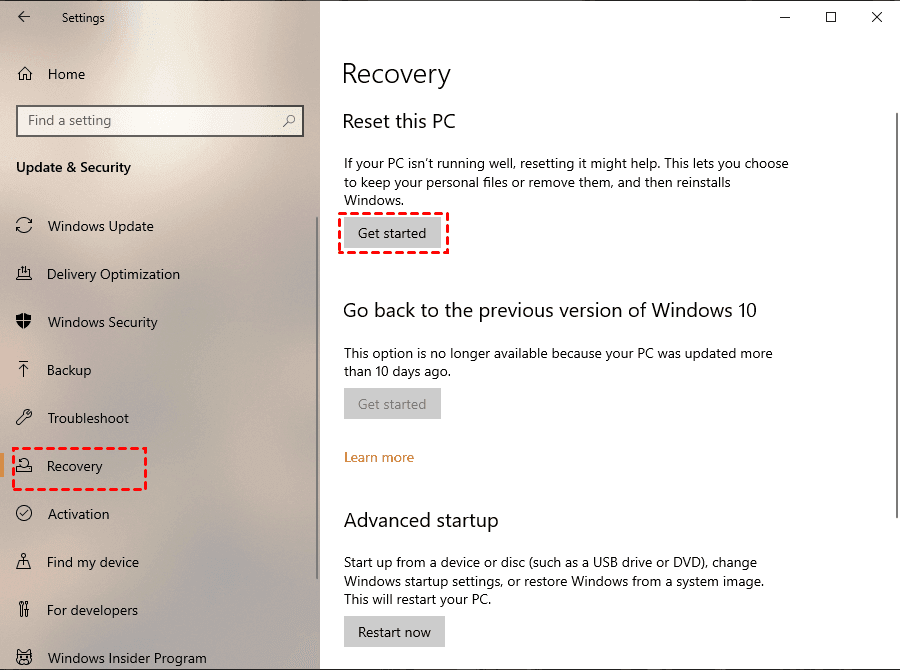Click the Find my device icon
This screenshot has width=900, height=670.
pos(25,562)
